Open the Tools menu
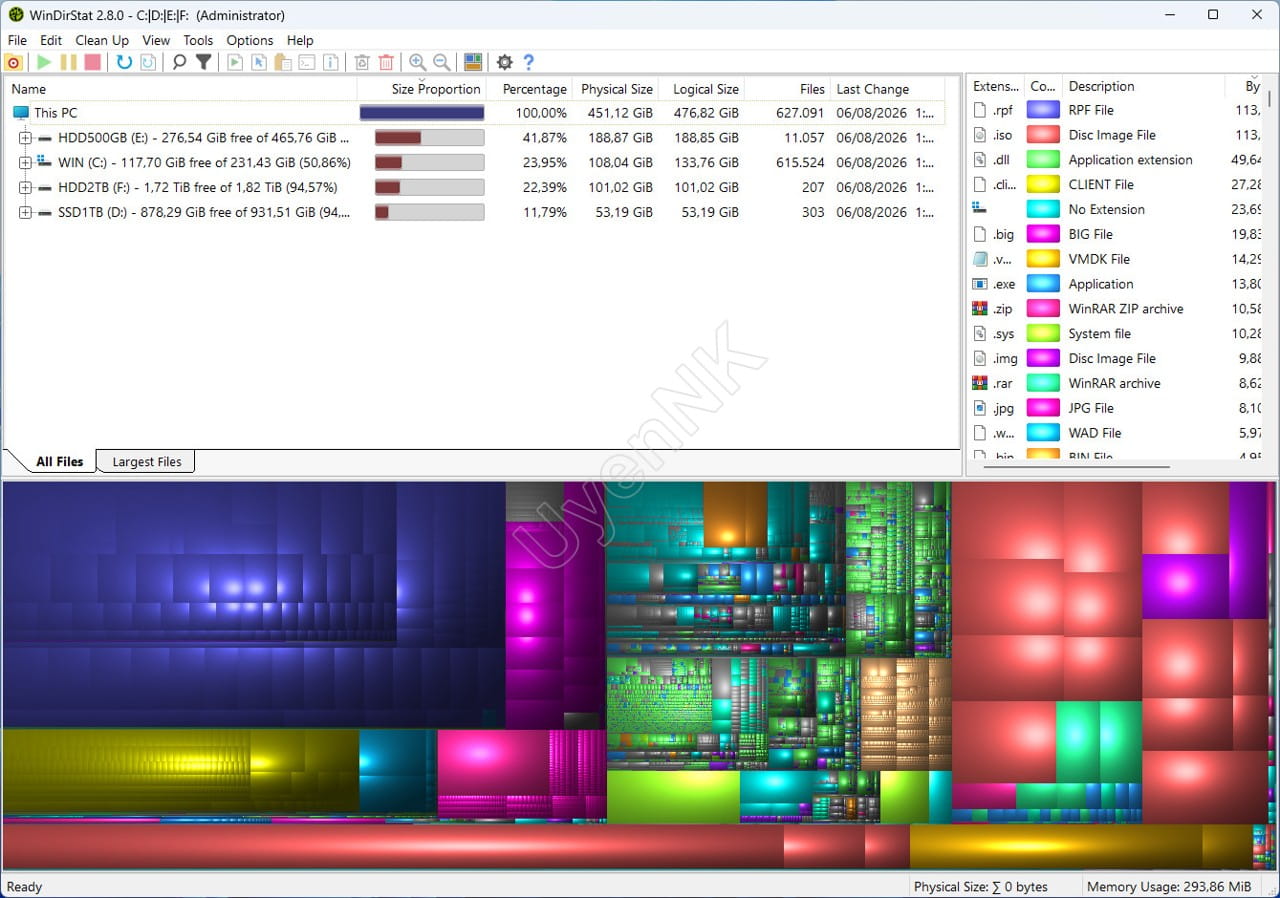Image resolution: width=1280 pixels, height=898 pixels. click(x=198, y=40)
